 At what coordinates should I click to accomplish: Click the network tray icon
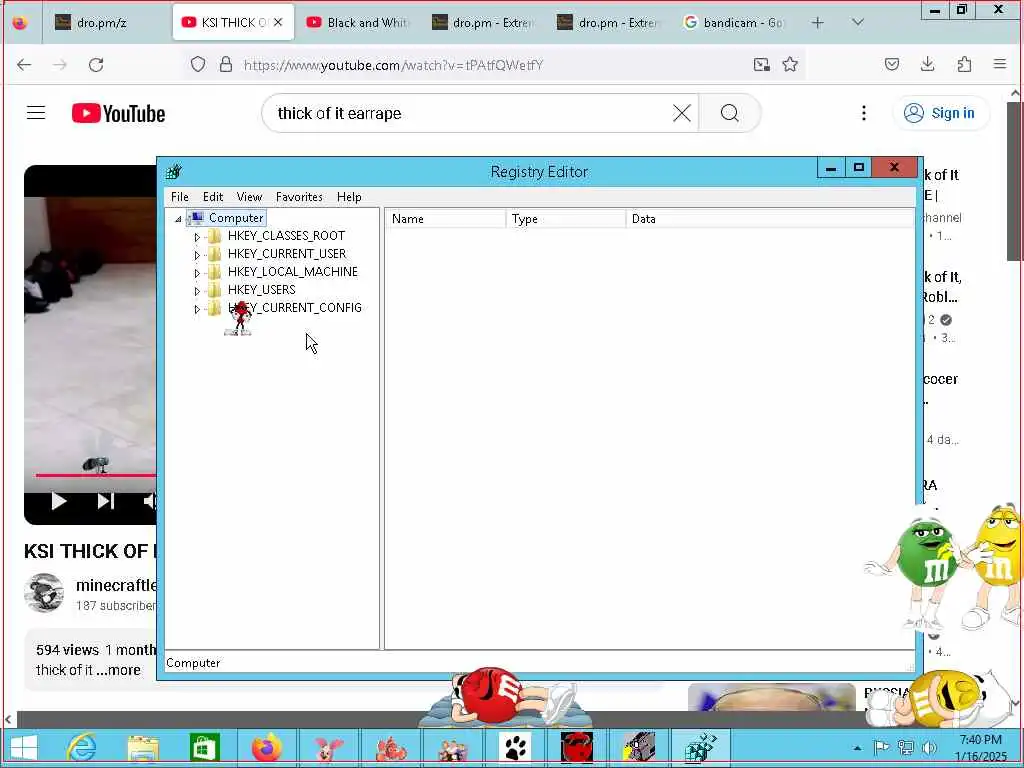click(x=906, y=748)
